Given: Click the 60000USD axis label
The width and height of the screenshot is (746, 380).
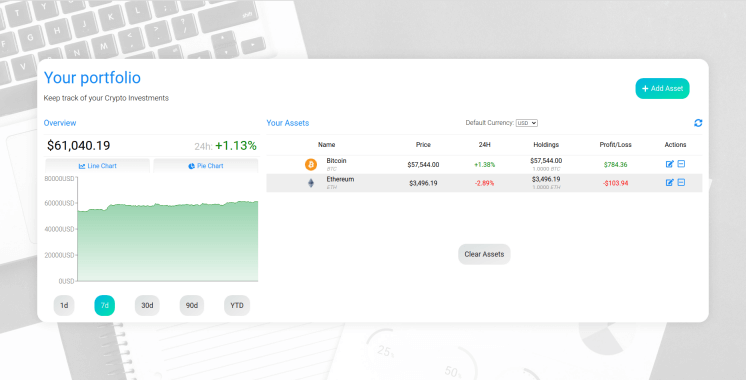Looking at the screenshot, I should (x=59, y=203).
